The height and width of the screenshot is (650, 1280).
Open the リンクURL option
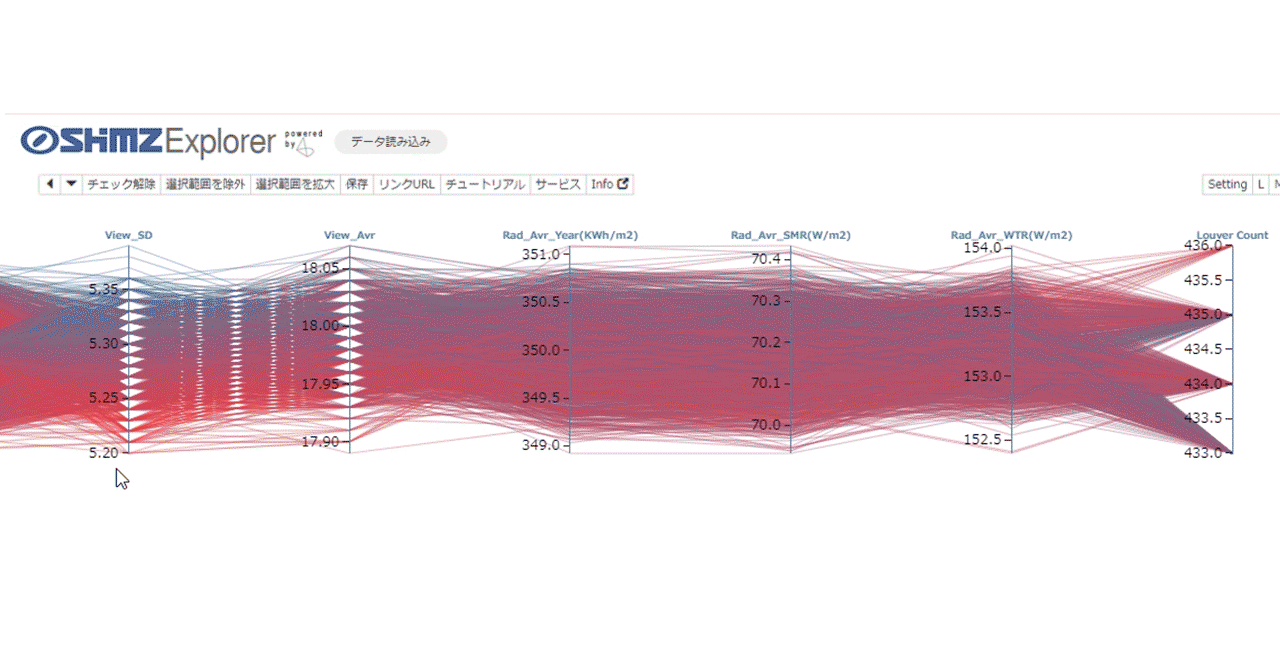tap(407, 184)
